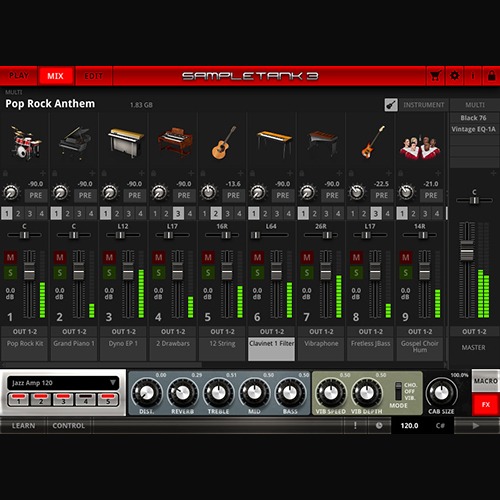Mute channel 1 Pop Rock Kit
500x500 pixels.
(10, 257)
